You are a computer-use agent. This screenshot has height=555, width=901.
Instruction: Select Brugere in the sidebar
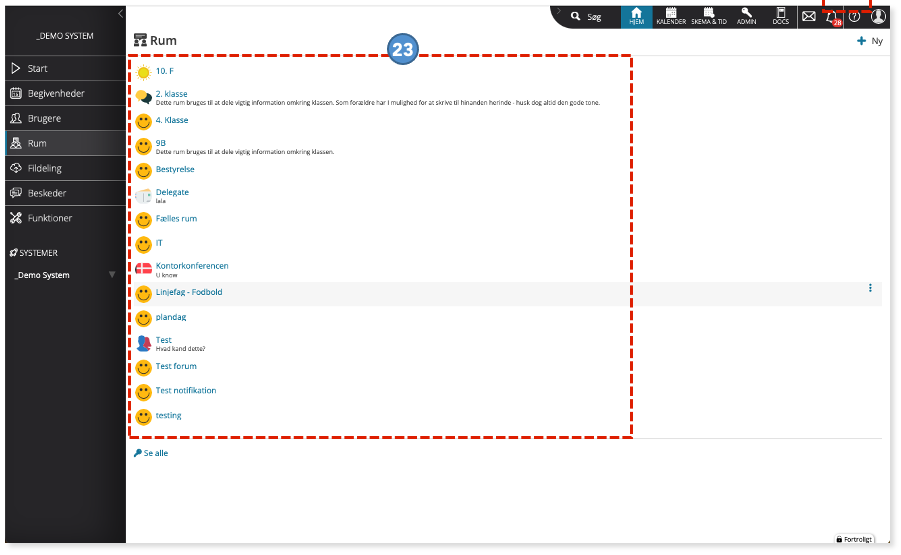(66, 118)
